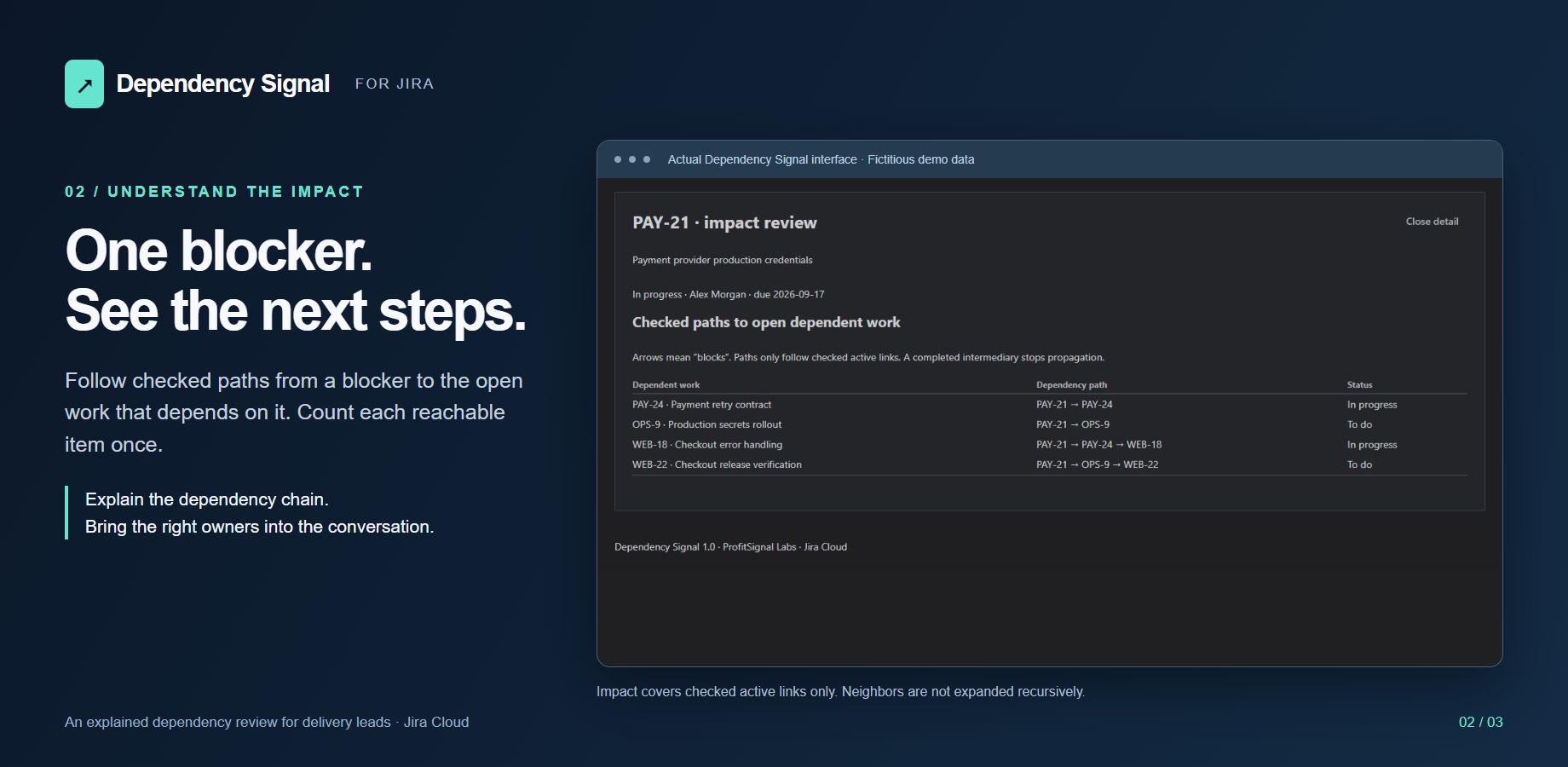Click the To do status for WEB-22
Image resolution: width=1568 pixels, height=767 pixels.
tap(1359, 464)
